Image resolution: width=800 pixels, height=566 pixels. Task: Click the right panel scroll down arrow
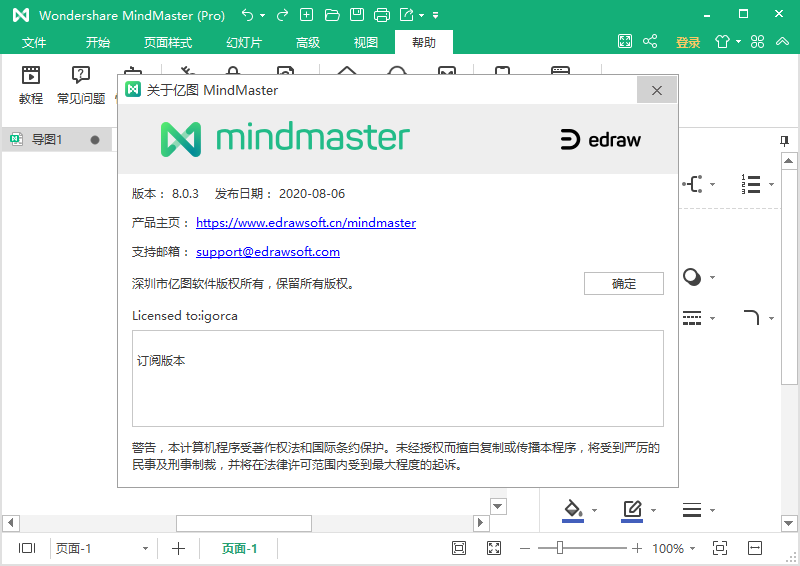pyautogui.click(x=788, y=524)
